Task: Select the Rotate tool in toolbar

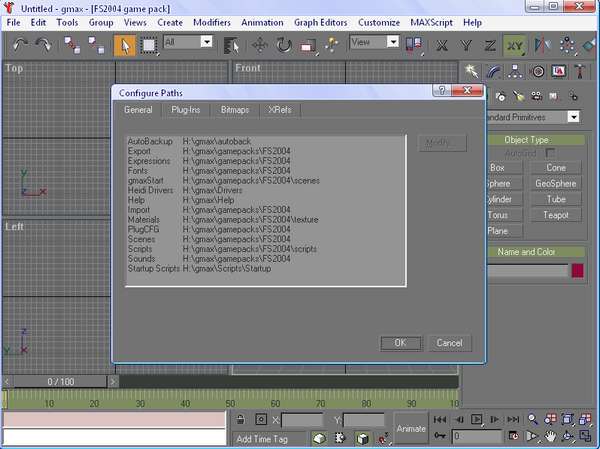Action: click(284, 44)
